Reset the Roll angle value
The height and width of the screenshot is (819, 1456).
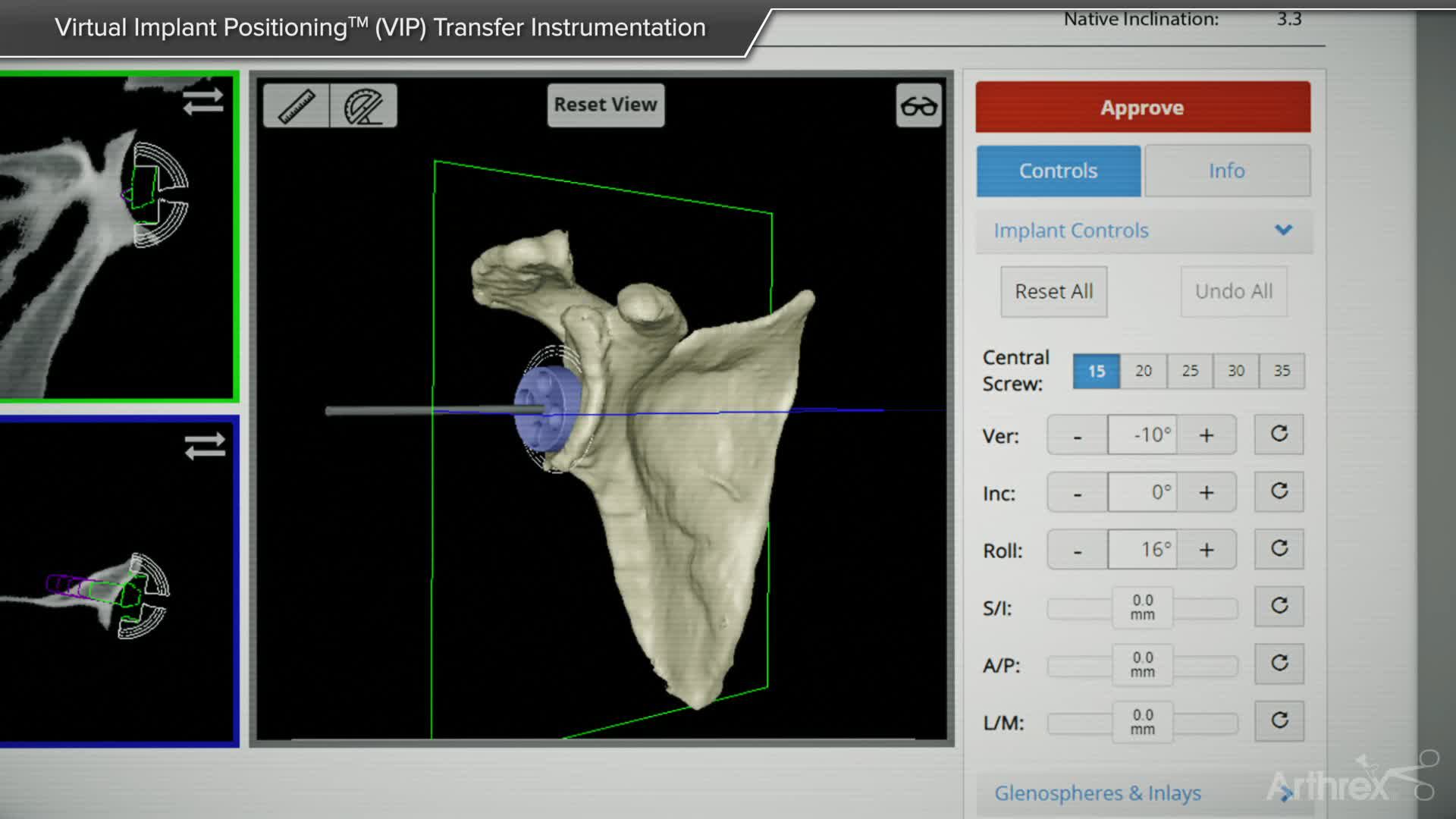tap(1279, 549)
